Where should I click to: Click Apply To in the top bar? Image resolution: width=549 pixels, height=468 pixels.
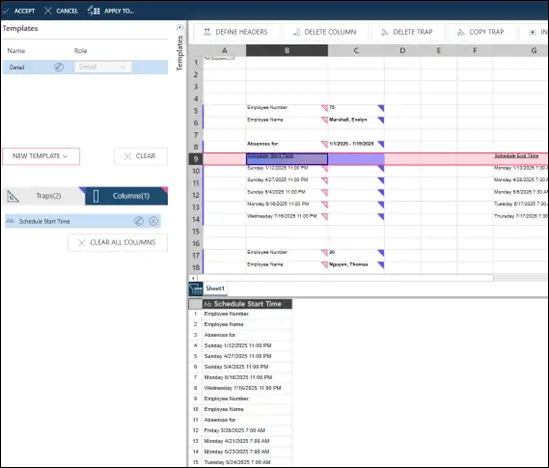[111, 11]
